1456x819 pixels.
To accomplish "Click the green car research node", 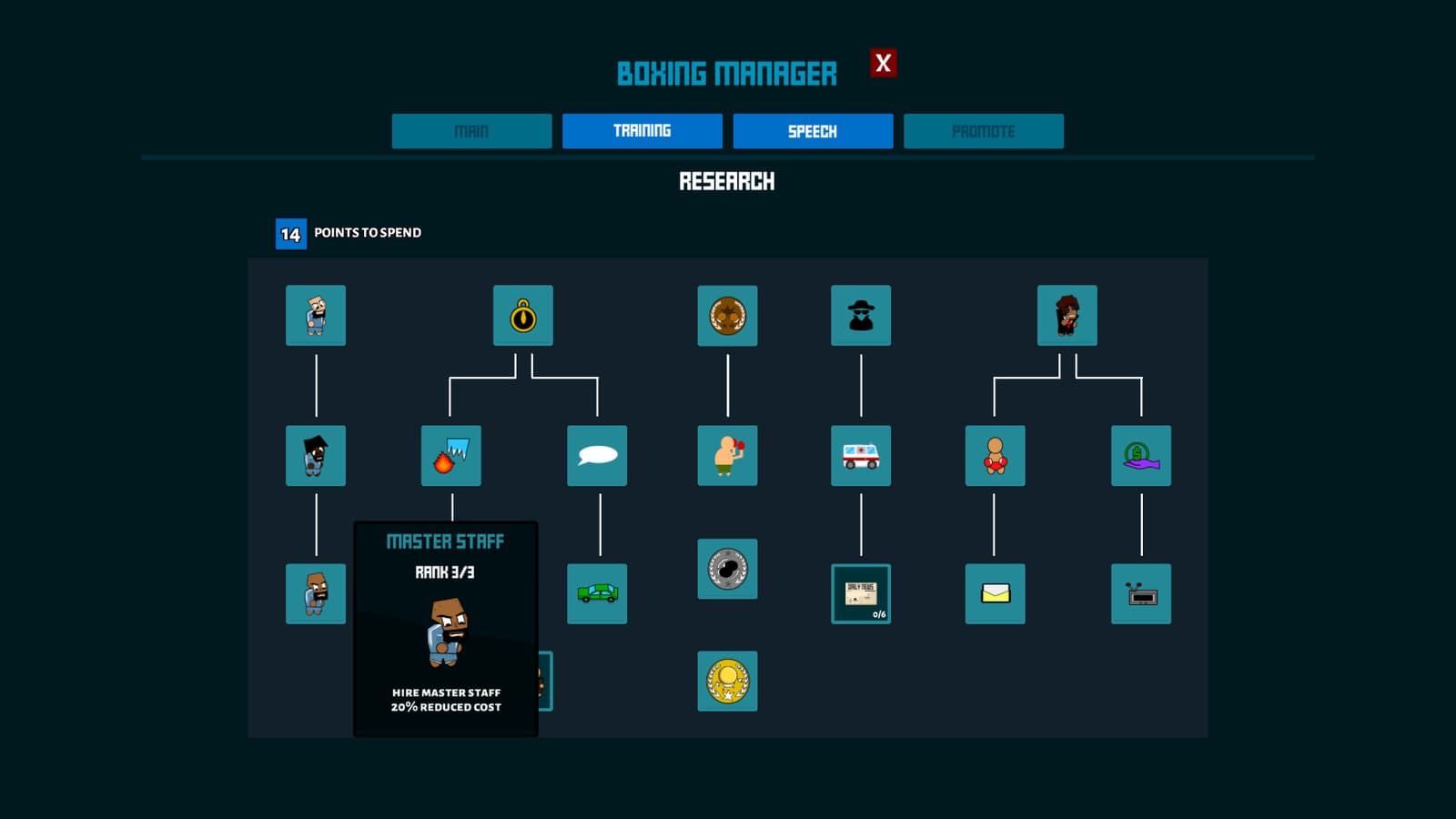I will pyautogui.click(x=597, y=594).
